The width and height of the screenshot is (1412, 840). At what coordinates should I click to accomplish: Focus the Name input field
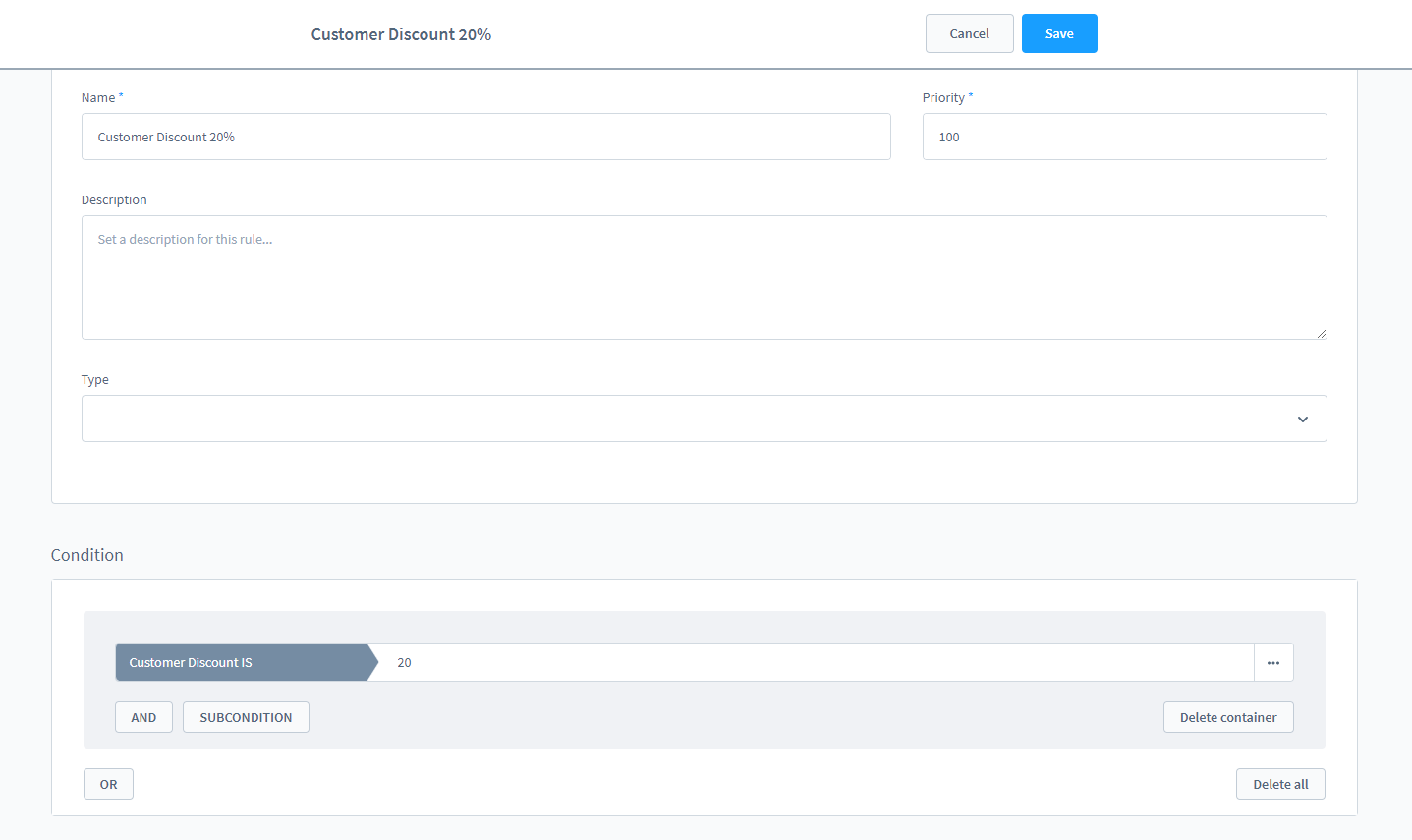pos(486,137)
